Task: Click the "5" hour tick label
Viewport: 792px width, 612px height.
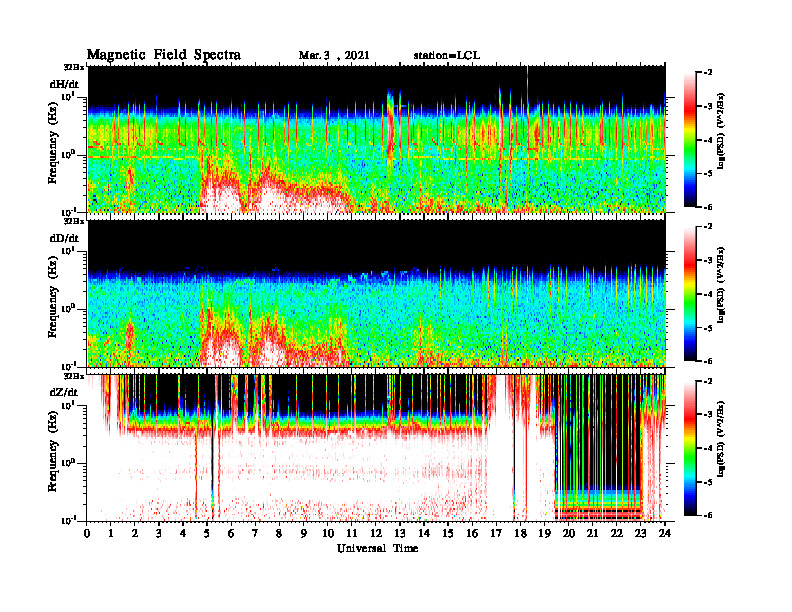Action: pyautogui.click(x=207, y=534)
